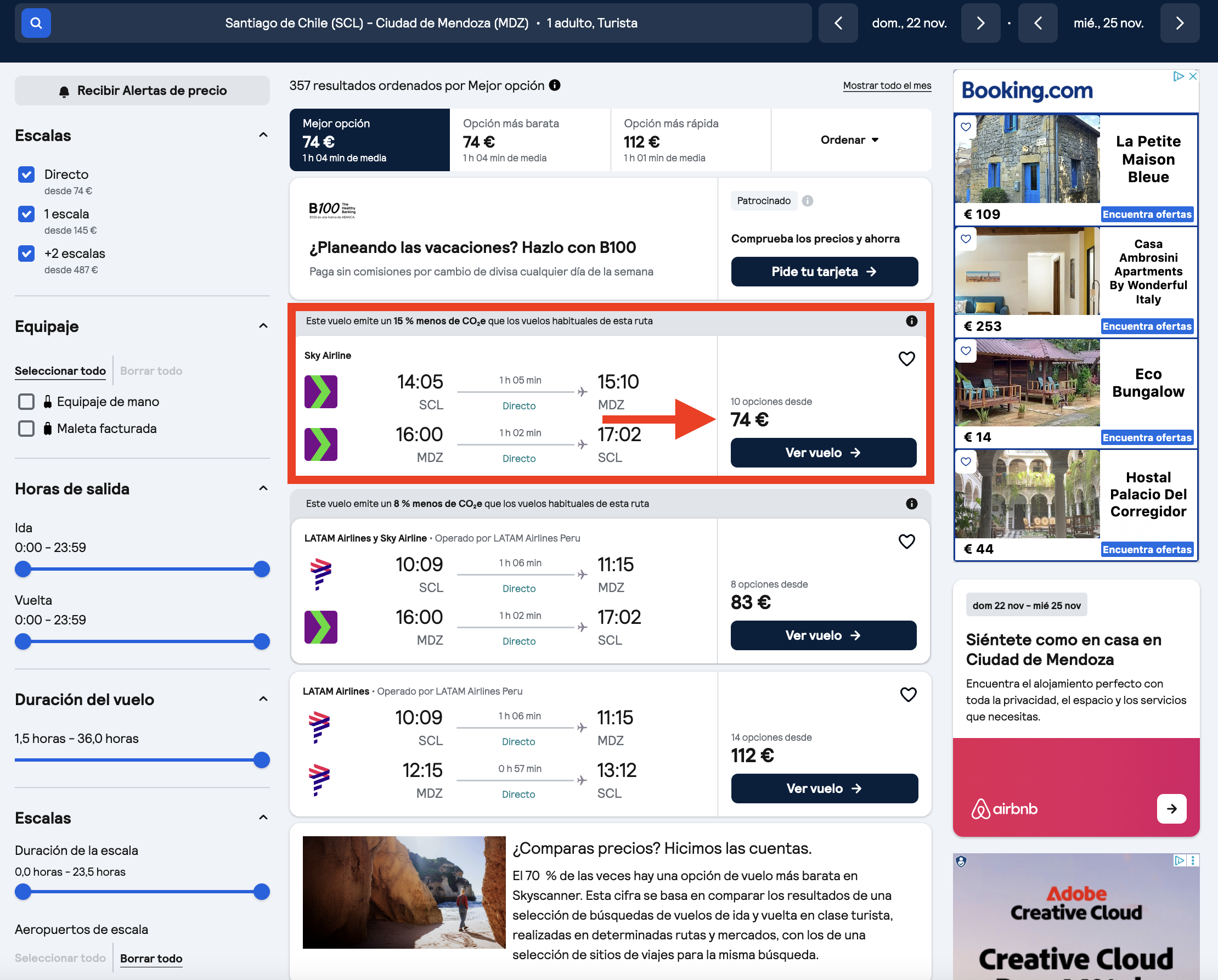Click the blue search magnifier icon
1218x980 pixels.
(x=36, y=23)
